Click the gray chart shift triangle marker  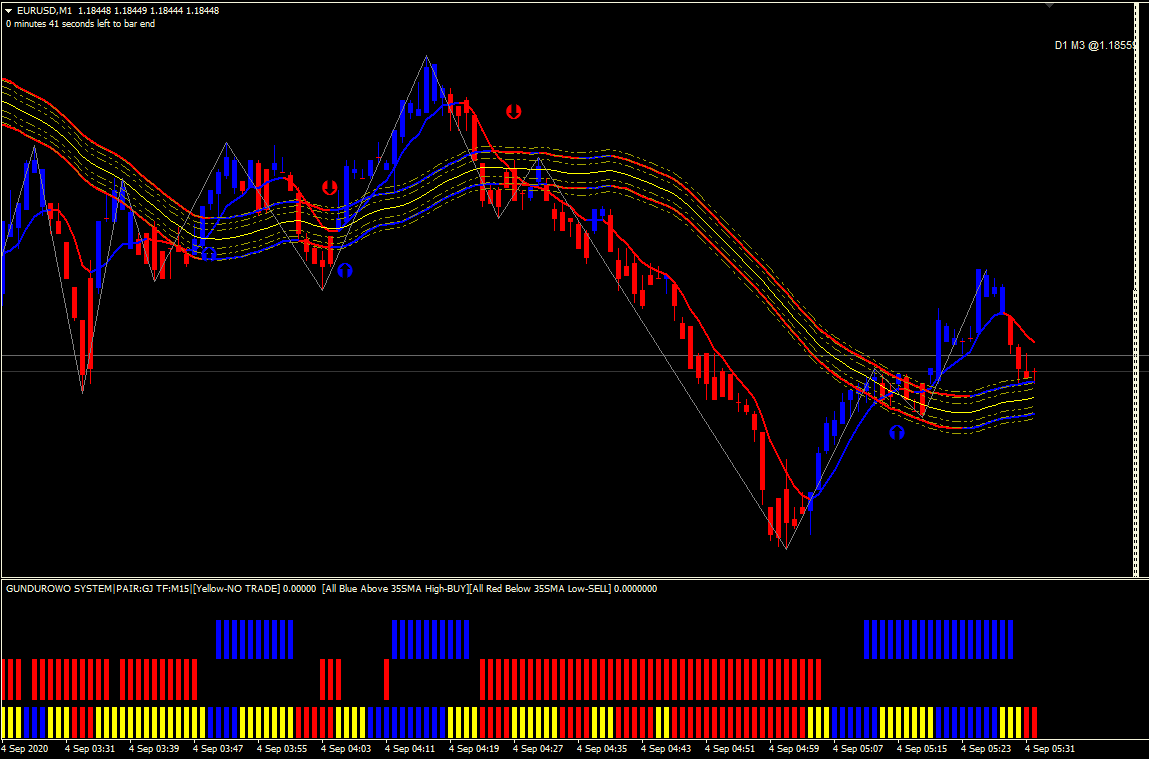point(1048,6)
